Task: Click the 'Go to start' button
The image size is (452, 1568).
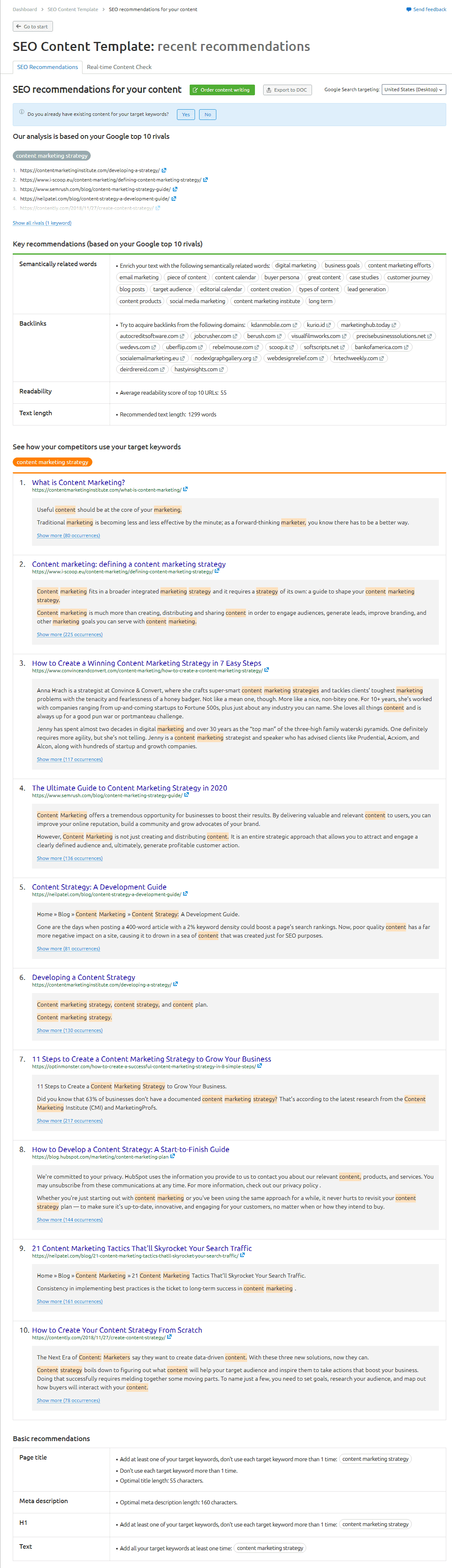Action: [33, 27]
